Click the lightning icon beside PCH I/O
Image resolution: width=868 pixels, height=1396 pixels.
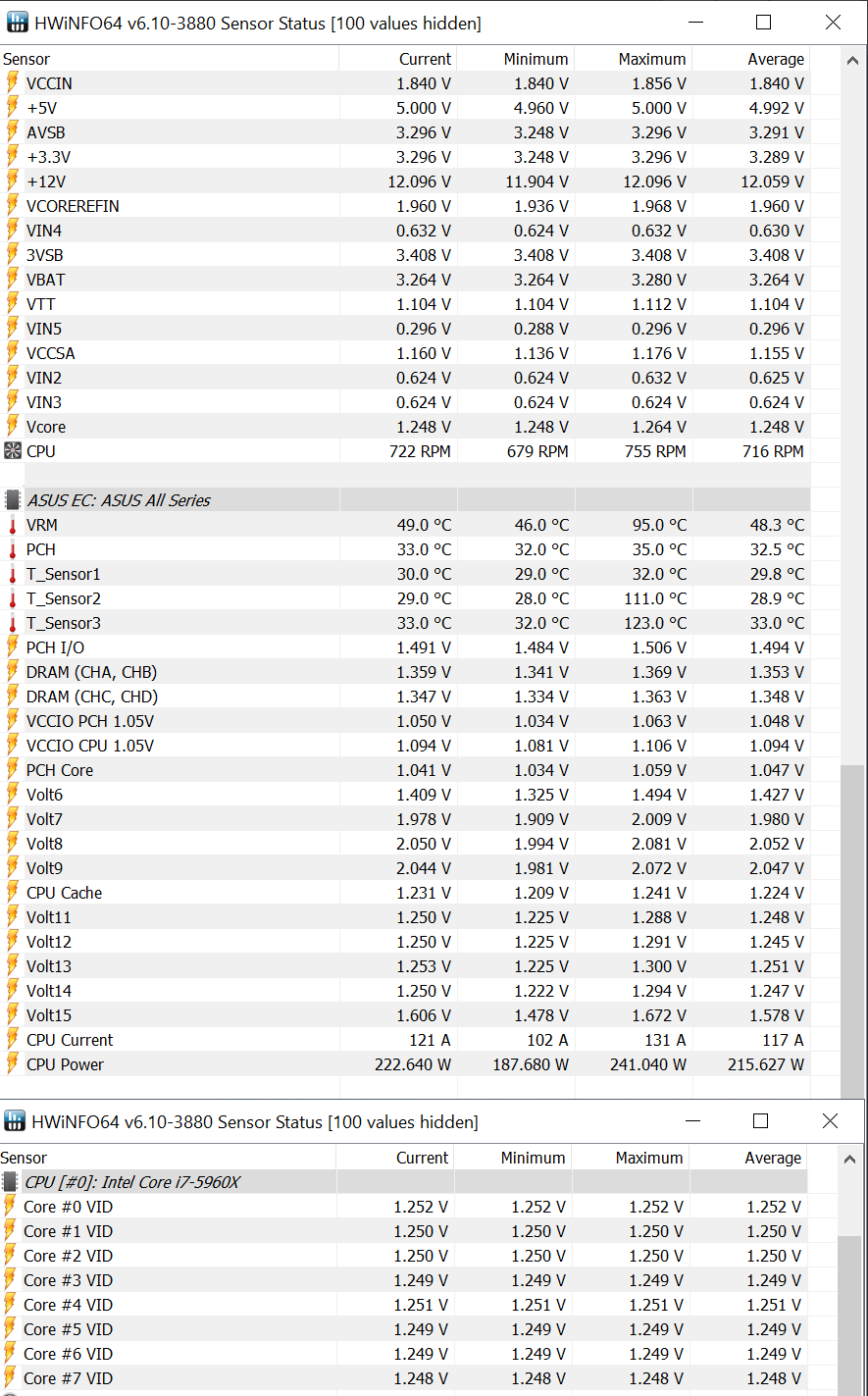point(13,647)
